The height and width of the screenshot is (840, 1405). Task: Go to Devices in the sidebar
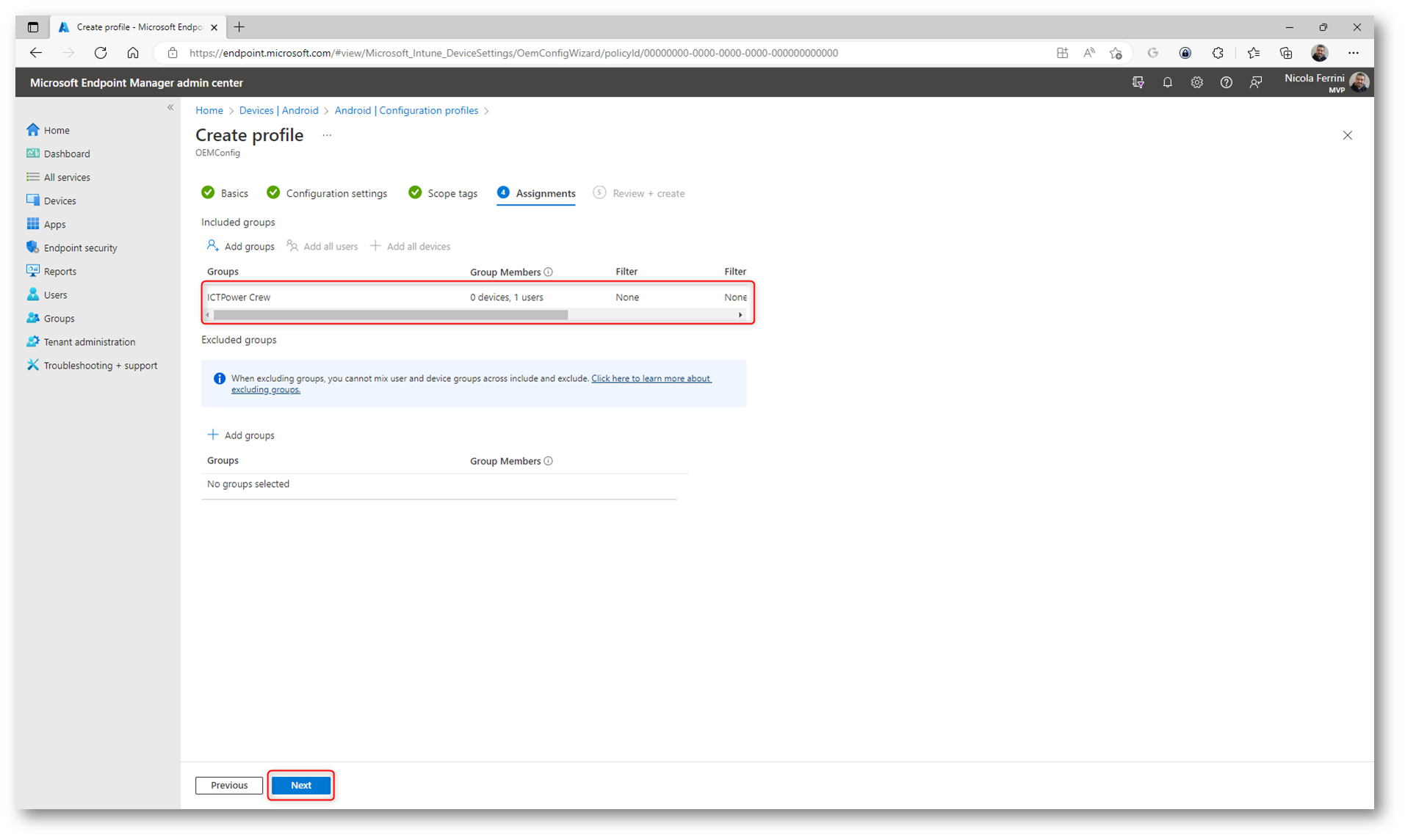click(51, 200)
